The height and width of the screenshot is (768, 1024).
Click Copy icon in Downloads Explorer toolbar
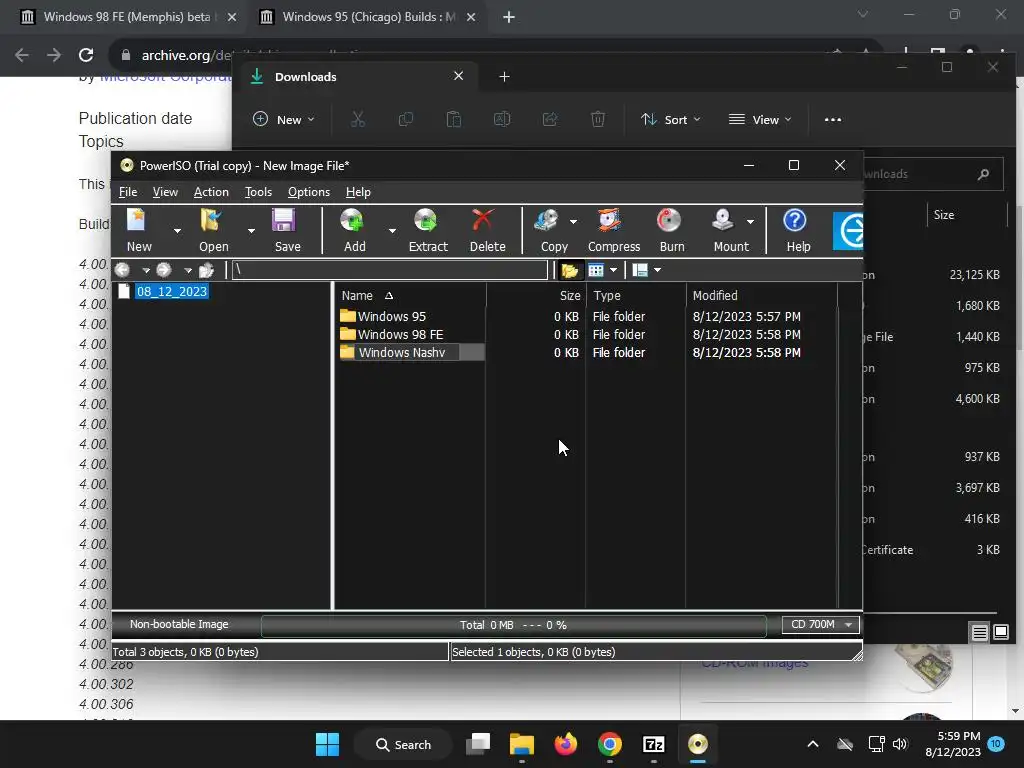406,120
